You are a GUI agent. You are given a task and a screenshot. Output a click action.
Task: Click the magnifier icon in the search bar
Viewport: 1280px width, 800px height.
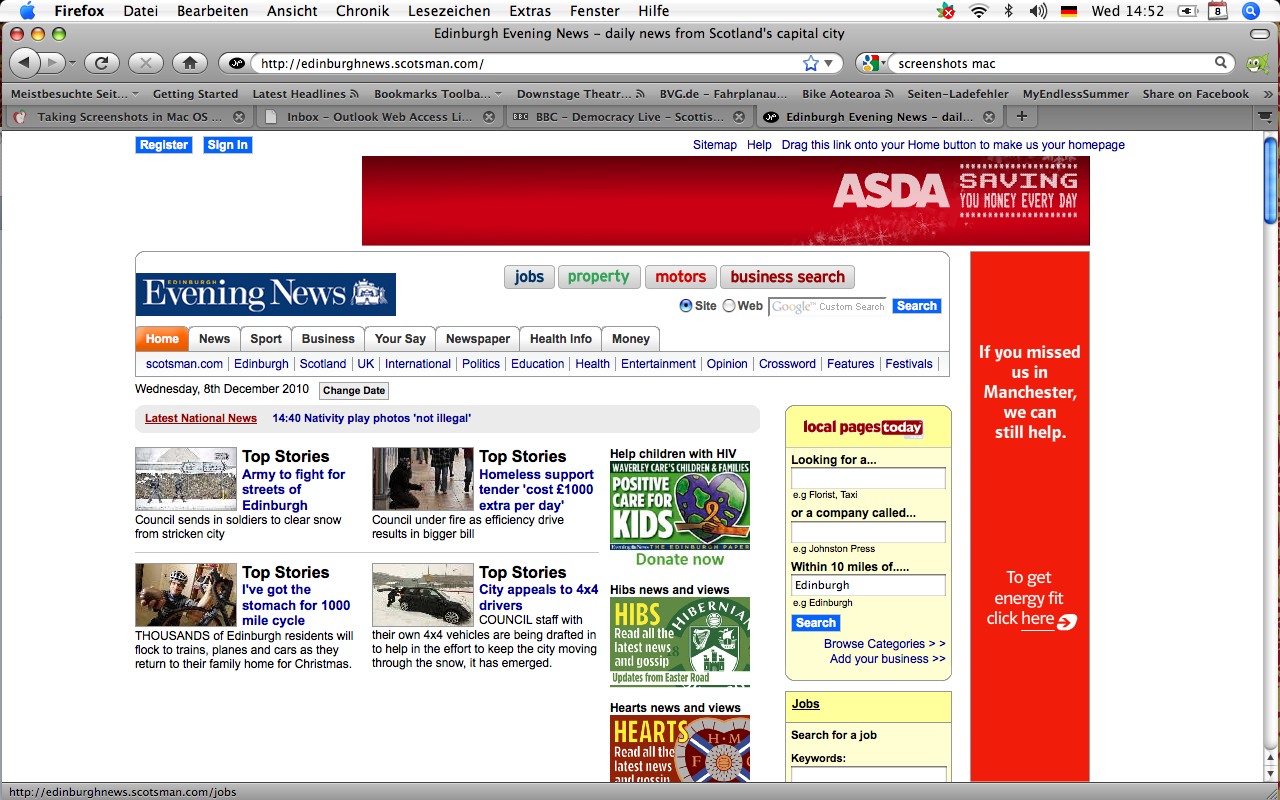coord(1221,63)
